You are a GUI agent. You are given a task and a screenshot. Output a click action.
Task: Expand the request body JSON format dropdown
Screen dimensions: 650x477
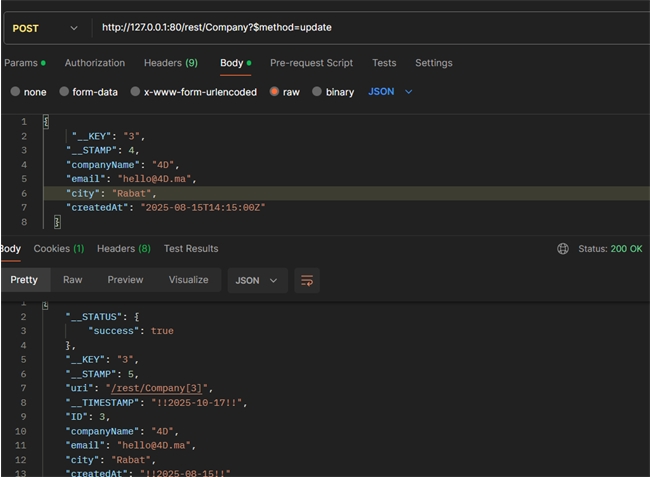tap(390, 92)
